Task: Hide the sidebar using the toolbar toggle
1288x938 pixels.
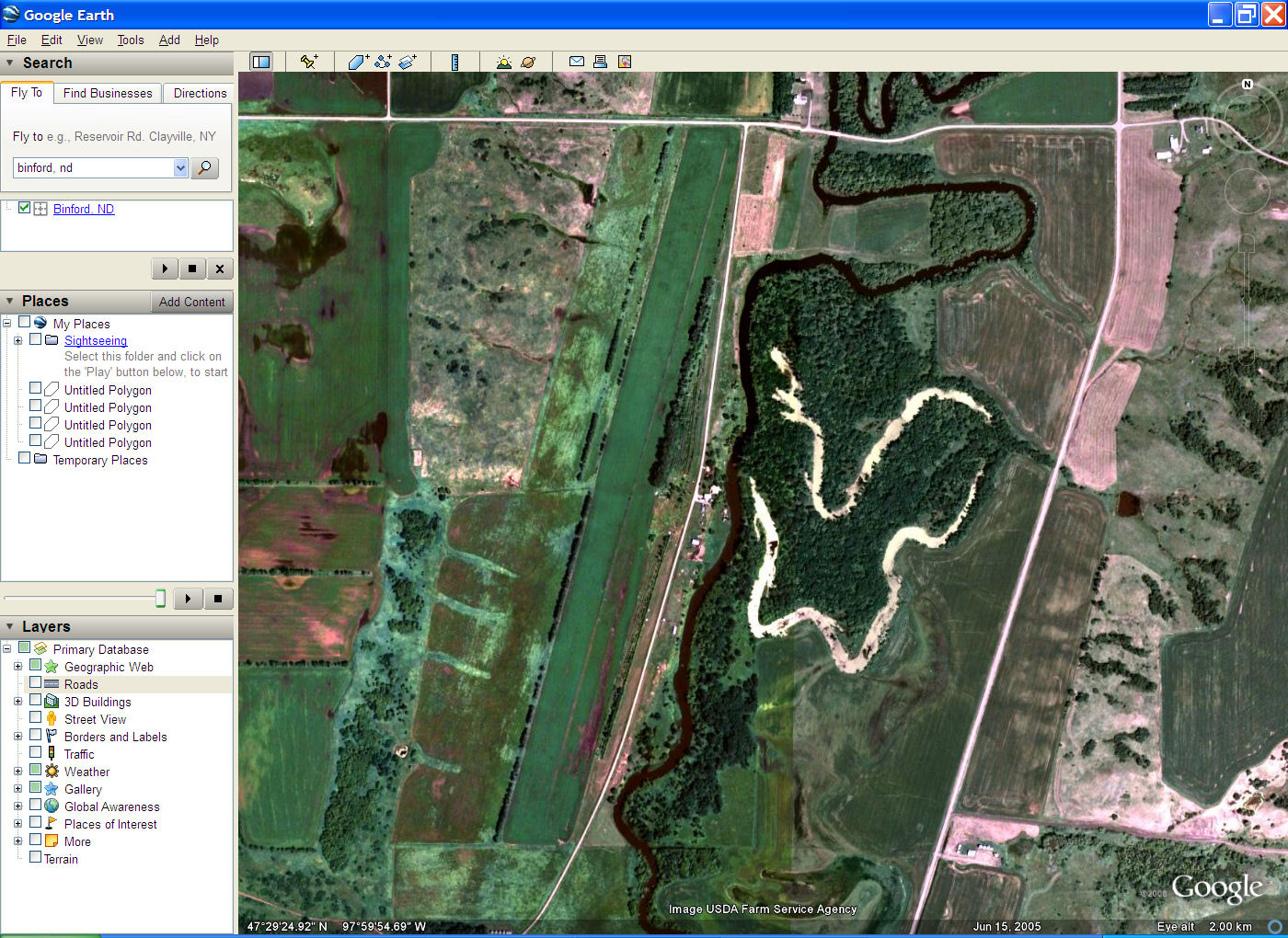Action: pyautogui.click(x=261, y=62)
